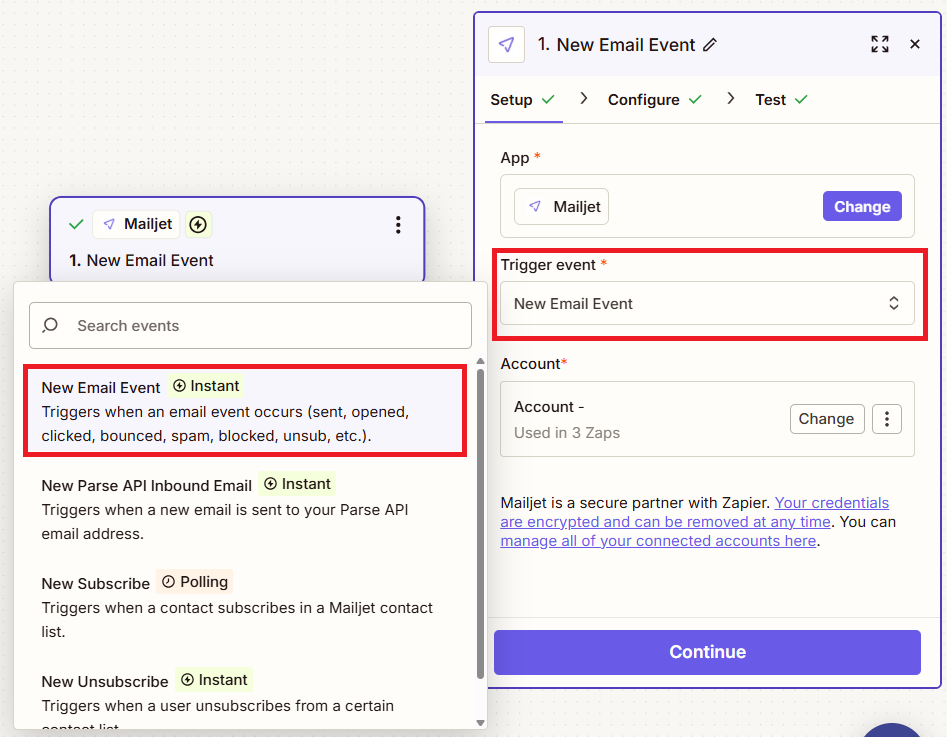The height and width of the screenshot is (737, 947).
Task: Click the Instant badge next to New Email Event
Action: [x=206, y=386]
